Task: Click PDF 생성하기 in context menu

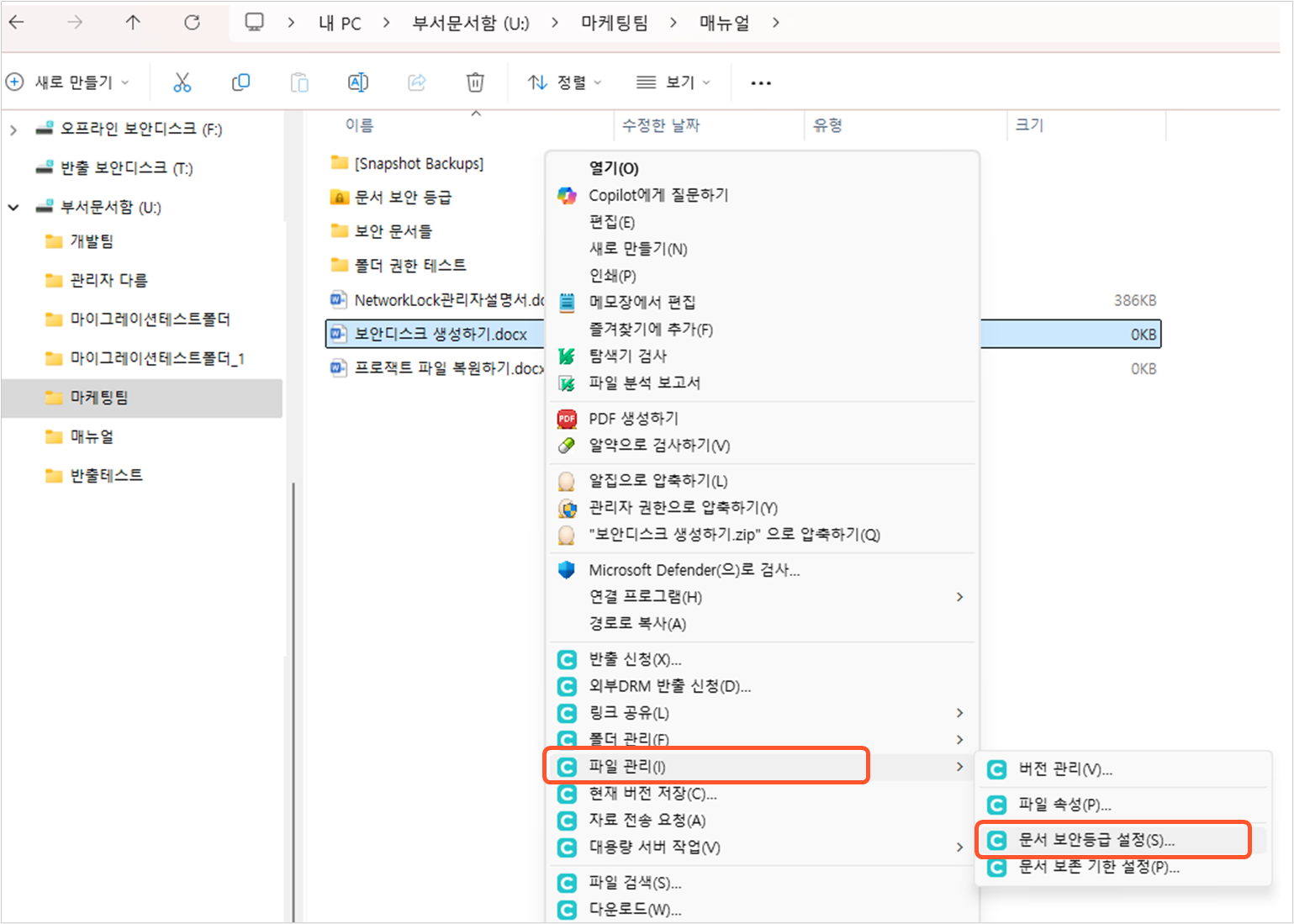Action: point(633,419)
